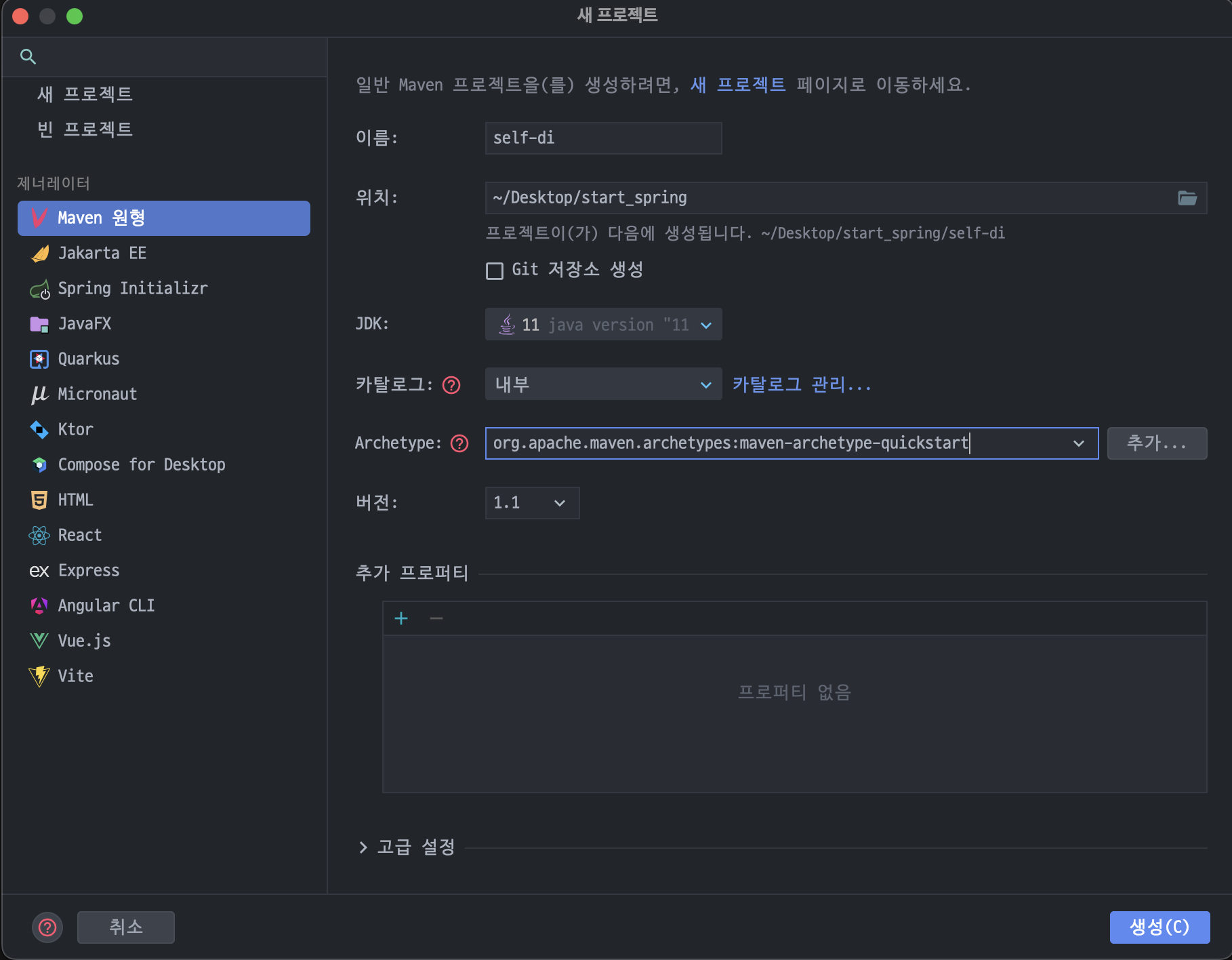Choose the JavaFX generator
The image size is (1232, 960).
tap(164, 324)
